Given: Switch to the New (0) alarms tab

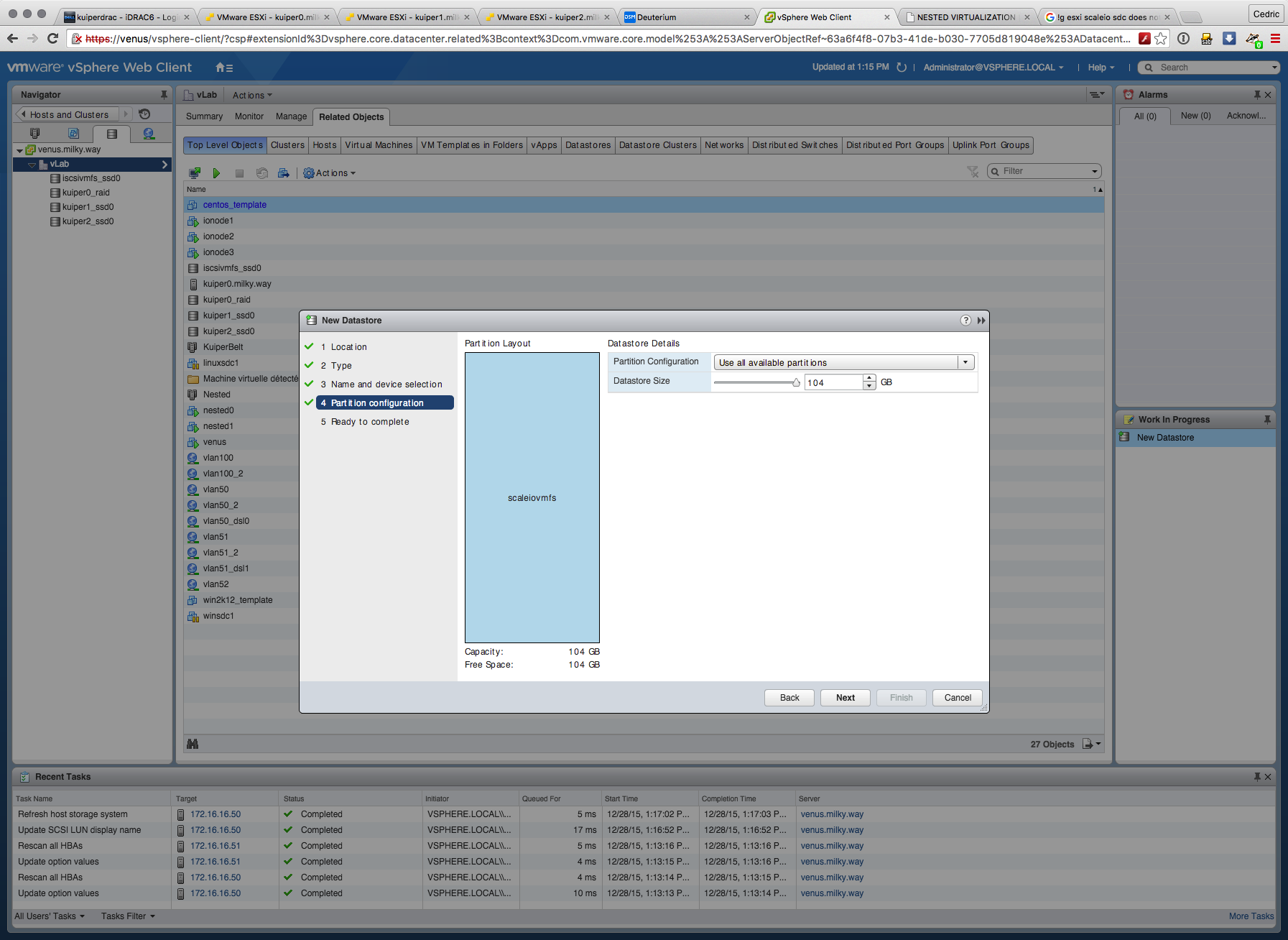Looking at the screenshot, I should [x=1195, y=116].
